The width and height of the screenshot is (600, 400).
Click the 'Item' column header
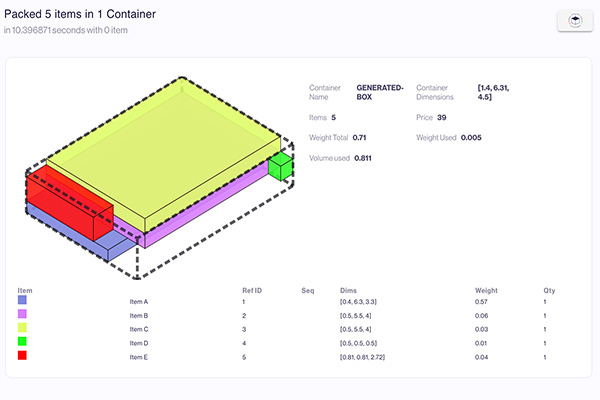pos(25,291)
